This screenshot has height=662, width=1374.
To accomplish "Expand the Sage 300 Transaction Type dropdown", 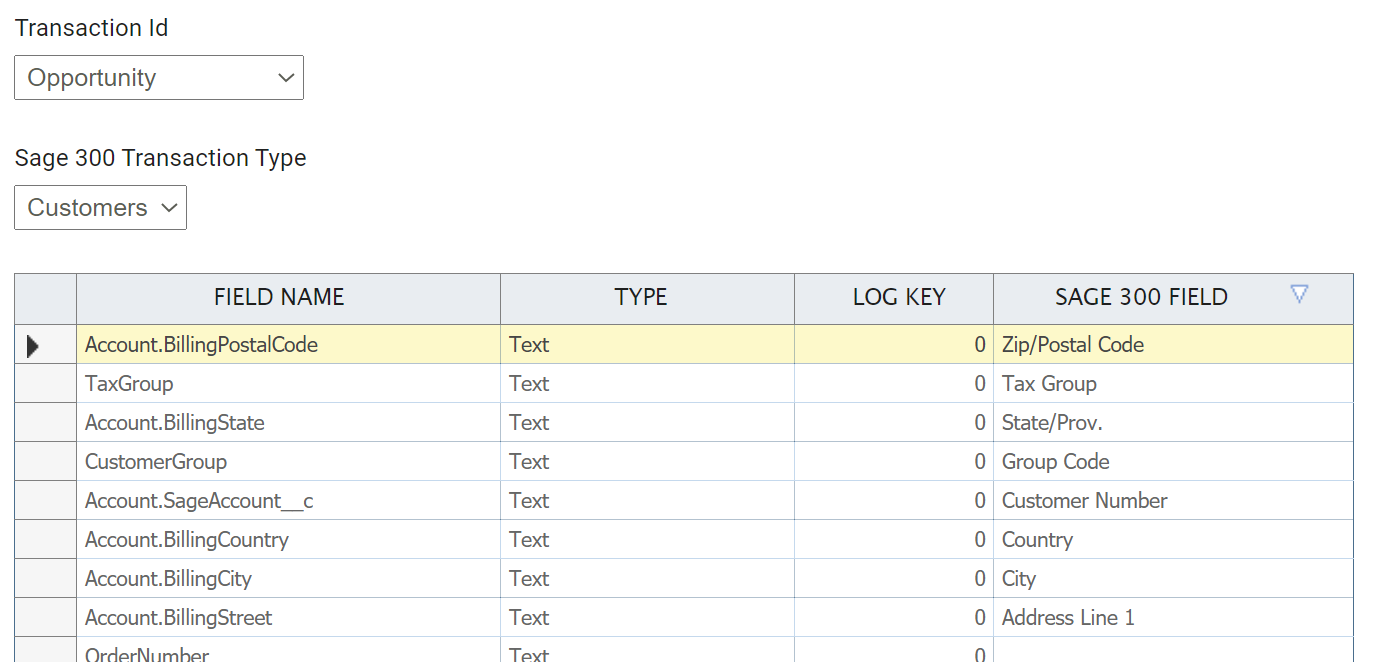I will point(100,208).
